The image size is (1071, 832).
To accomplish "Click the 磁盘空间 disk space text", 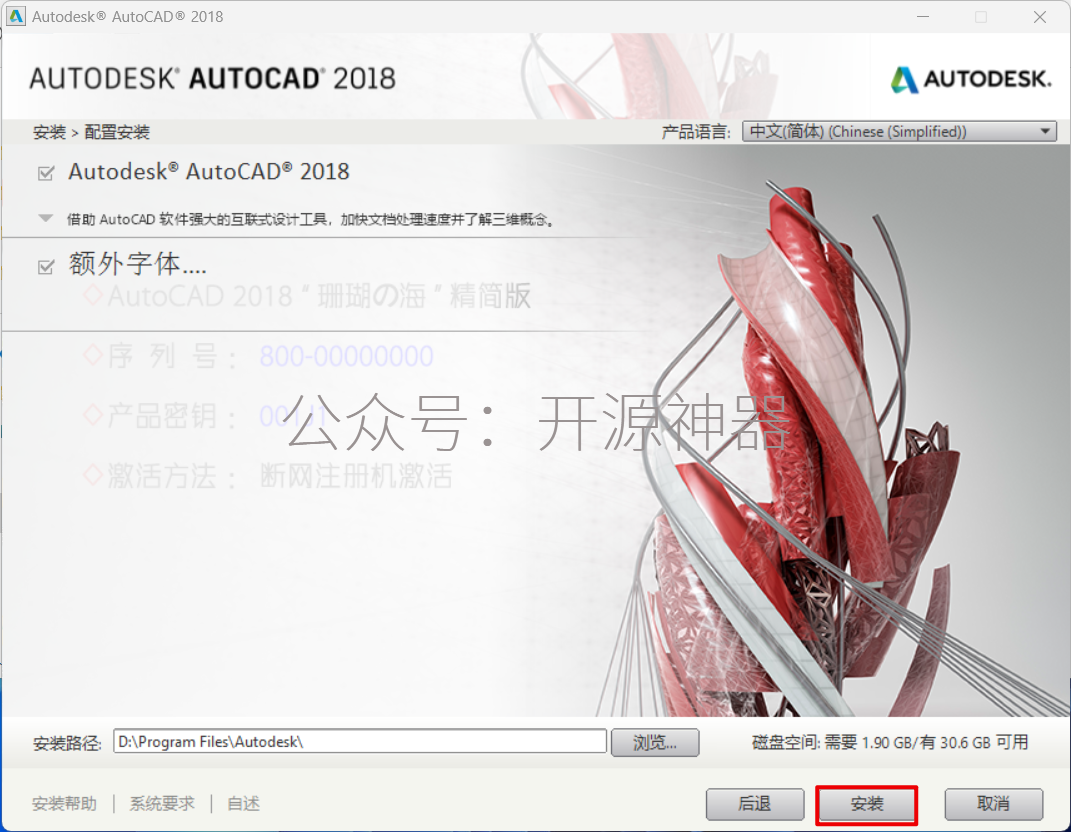I will (890, 743).
